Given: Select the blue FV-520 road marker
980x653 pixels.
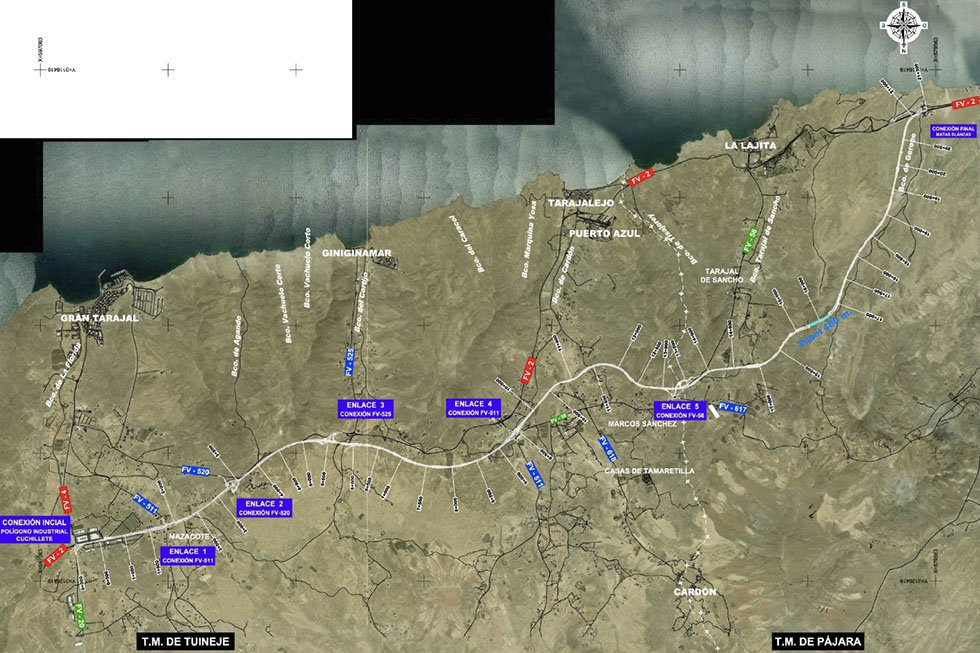Looking at the screenshot, I should click(x=195, y=470).
